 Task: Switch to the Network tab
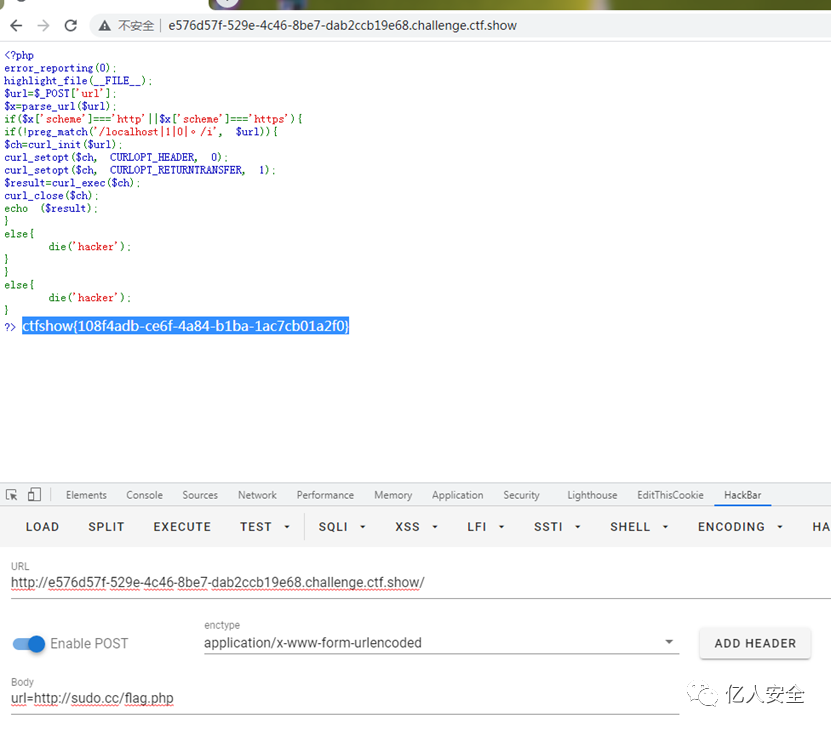click(257, 495)
